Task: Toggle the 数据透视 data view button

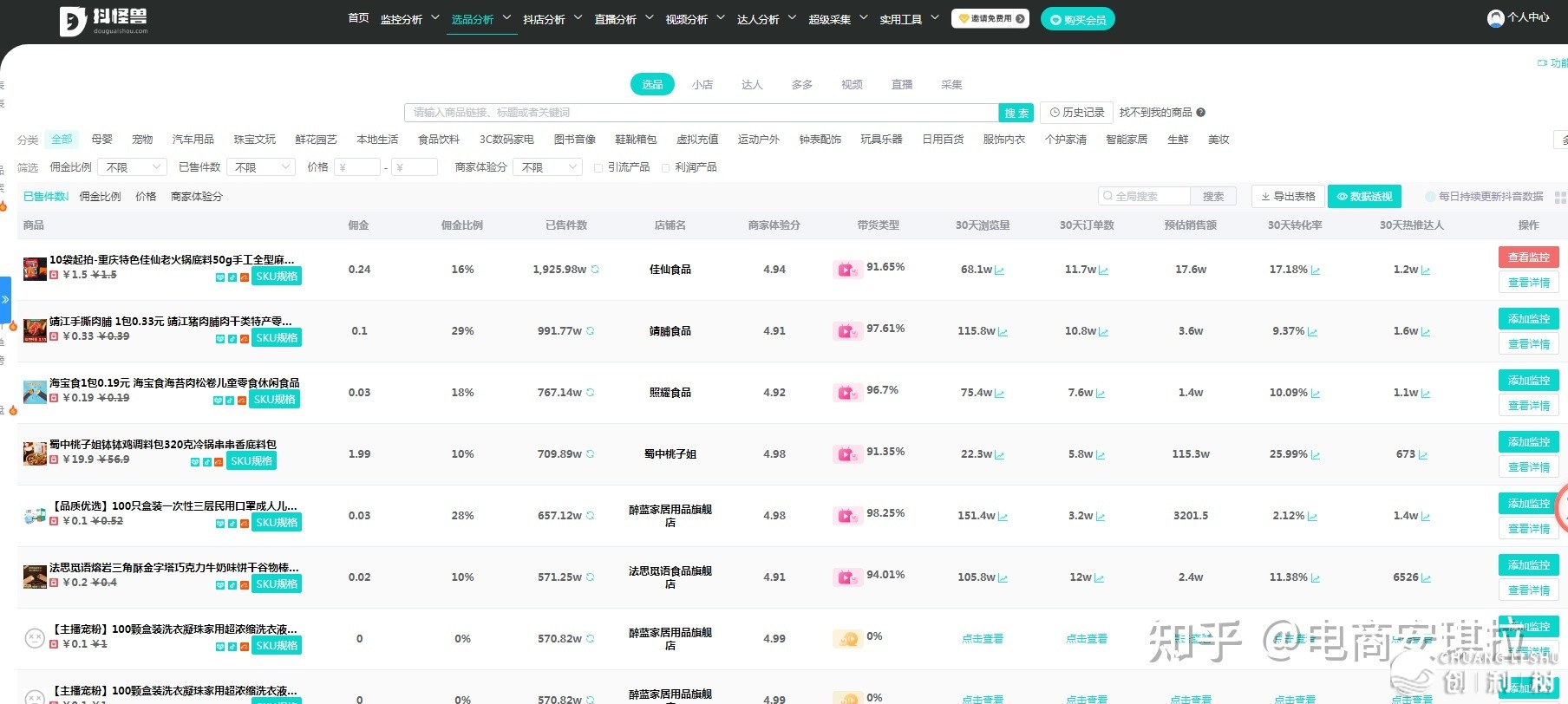Action: [x=1364, y=197]
